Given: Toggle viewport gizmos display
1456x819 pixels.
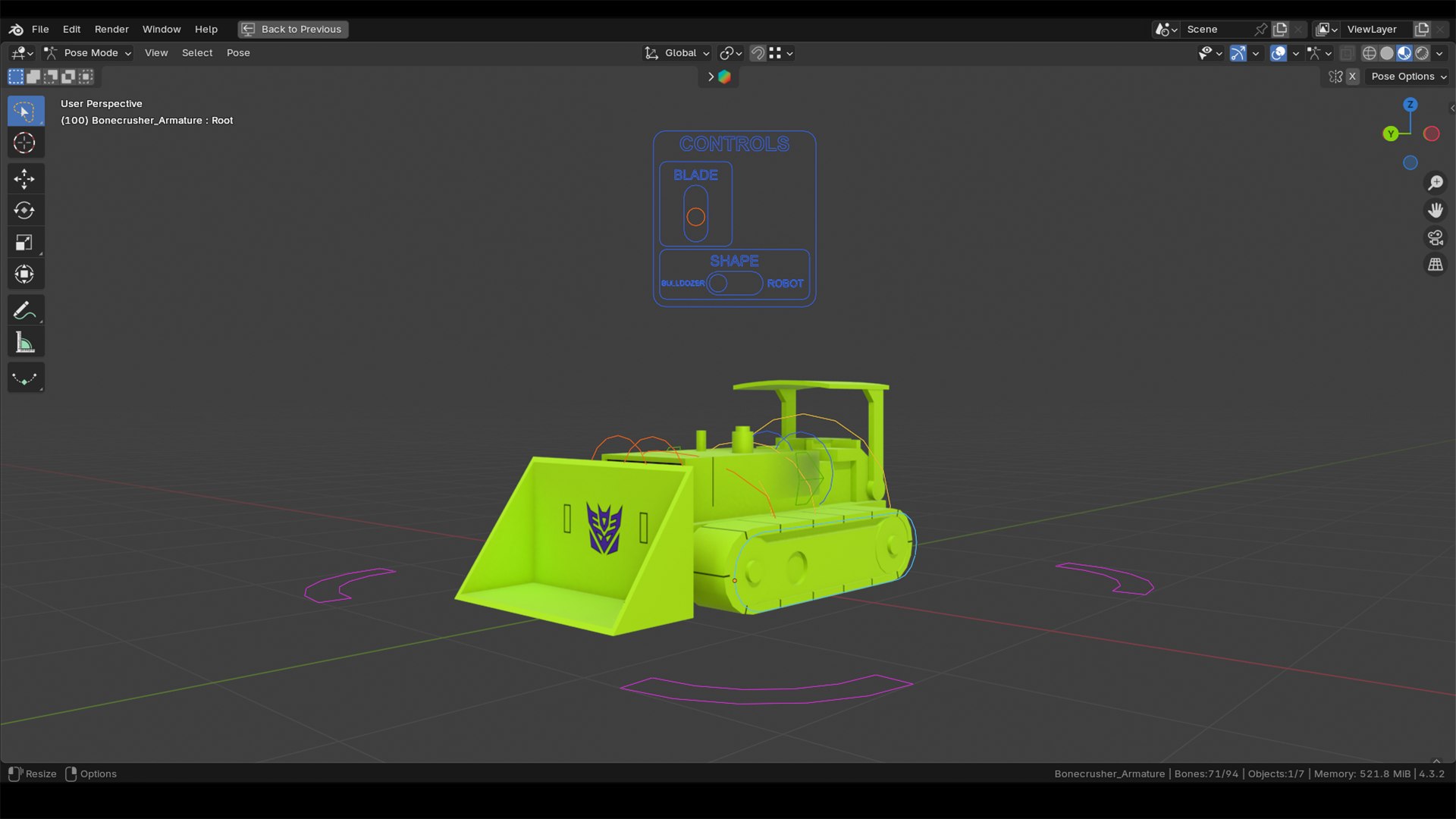Looking at the screenshot, I should coord(1238,53).
